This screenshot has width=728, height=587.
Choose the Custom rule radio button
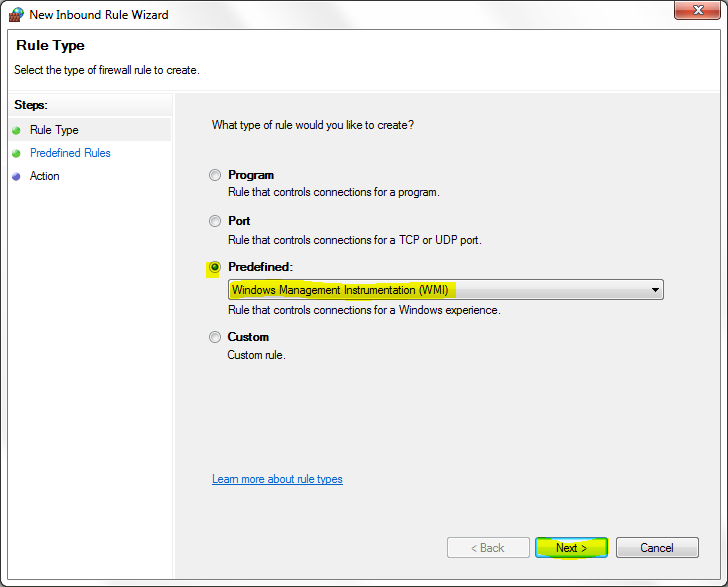pyautogui.click(x=215, y=338)
